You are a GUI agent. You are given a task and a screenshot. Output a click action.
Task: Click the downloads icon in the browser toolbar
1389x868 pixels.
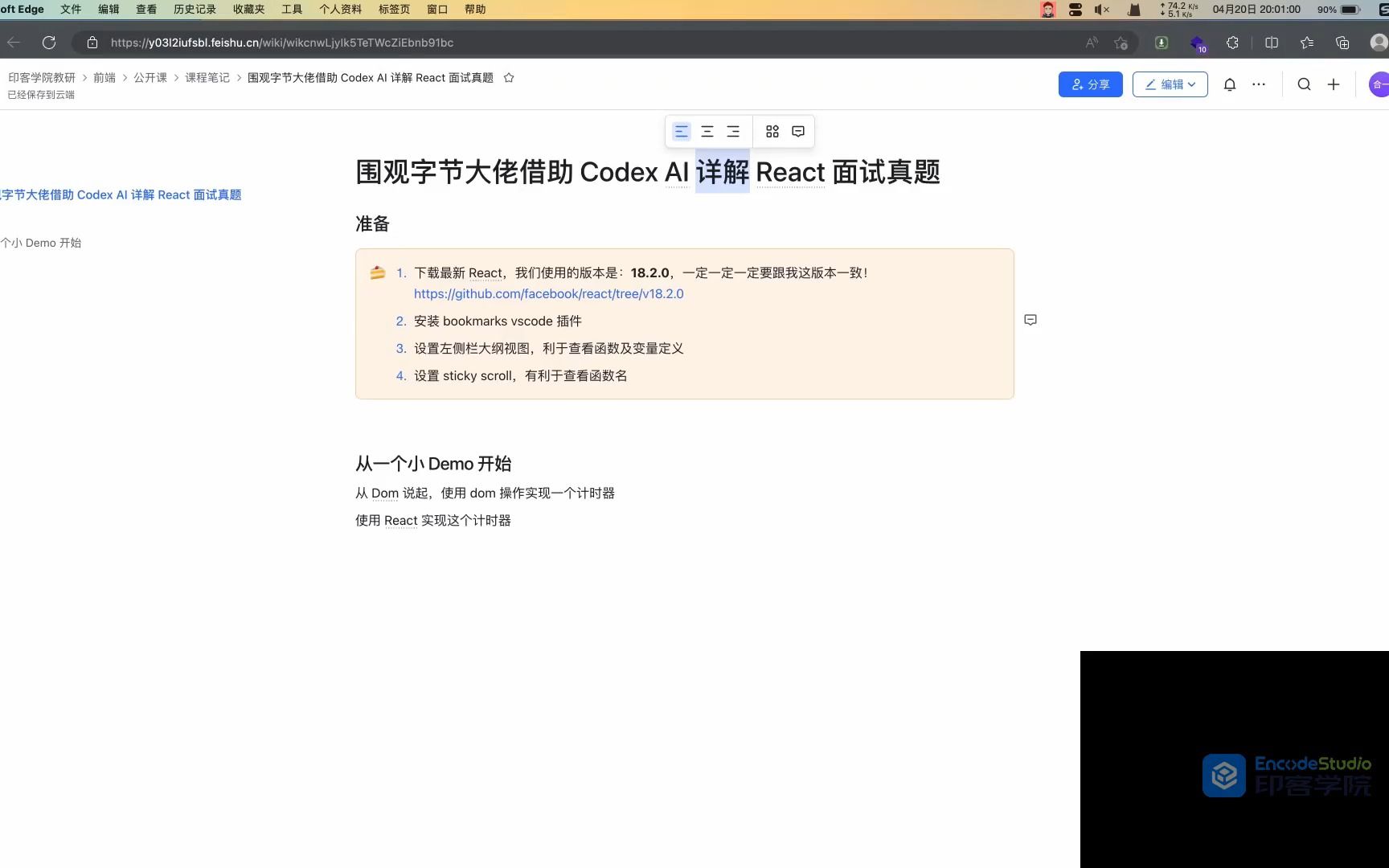pyautogui.click(x=1161, y=43)
